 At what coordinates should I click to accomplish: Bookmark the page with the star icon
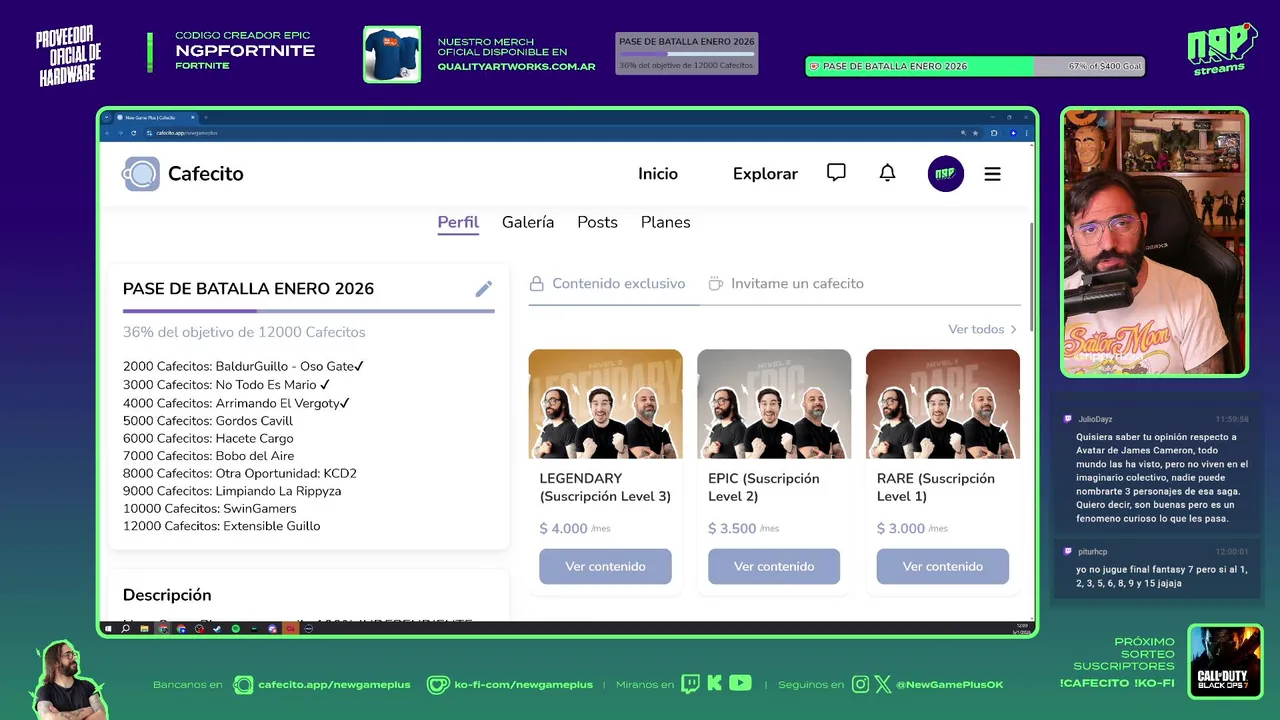[x=975, y=133]
